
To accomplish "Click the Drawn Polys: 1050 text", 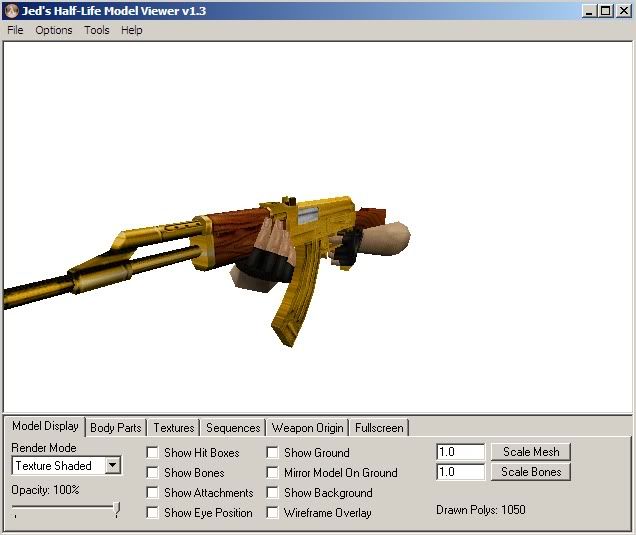I will coord(481,510).
